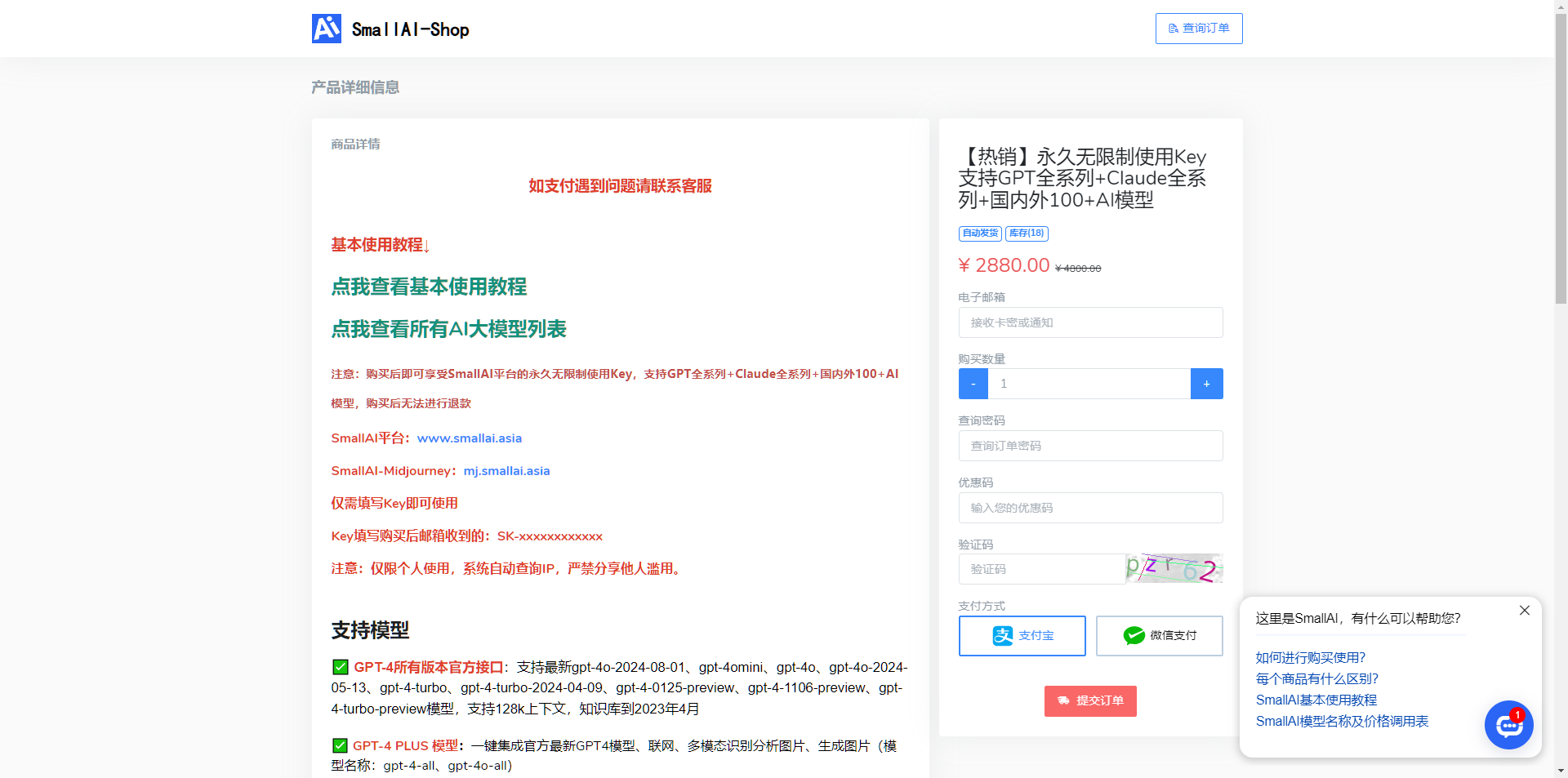Open 点我查看基本使用教程 link
This screenshot has width=1568, height=778.
(x=429, y=287)
